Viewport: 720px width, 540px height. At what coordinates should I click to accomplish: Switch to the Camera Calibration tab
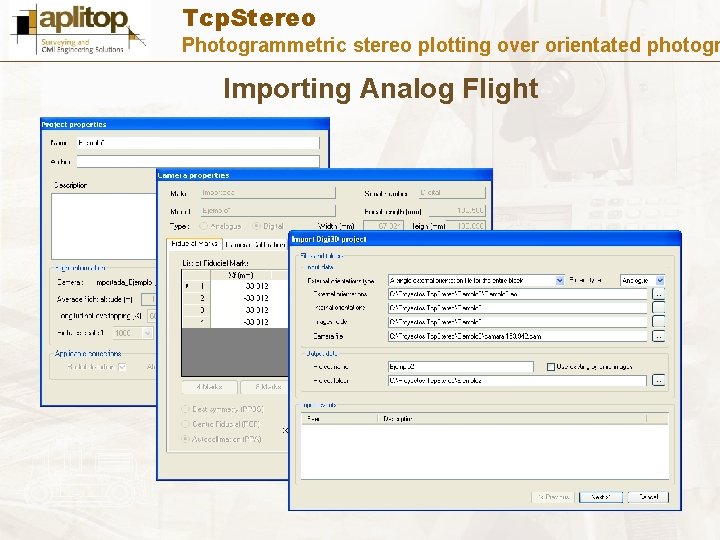pos(255,245)
